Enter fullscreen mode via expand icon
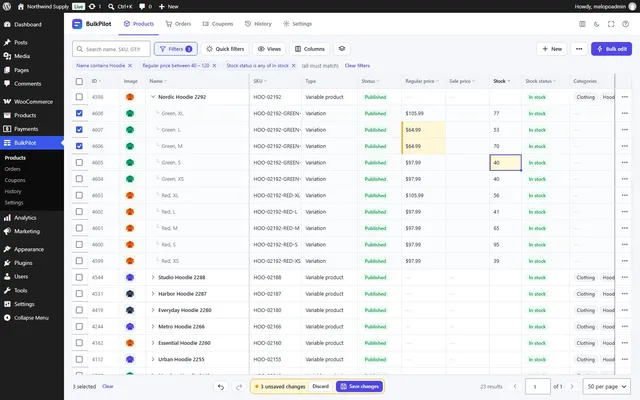This screenshot has width=640, height=400. (x=611, y=24)
